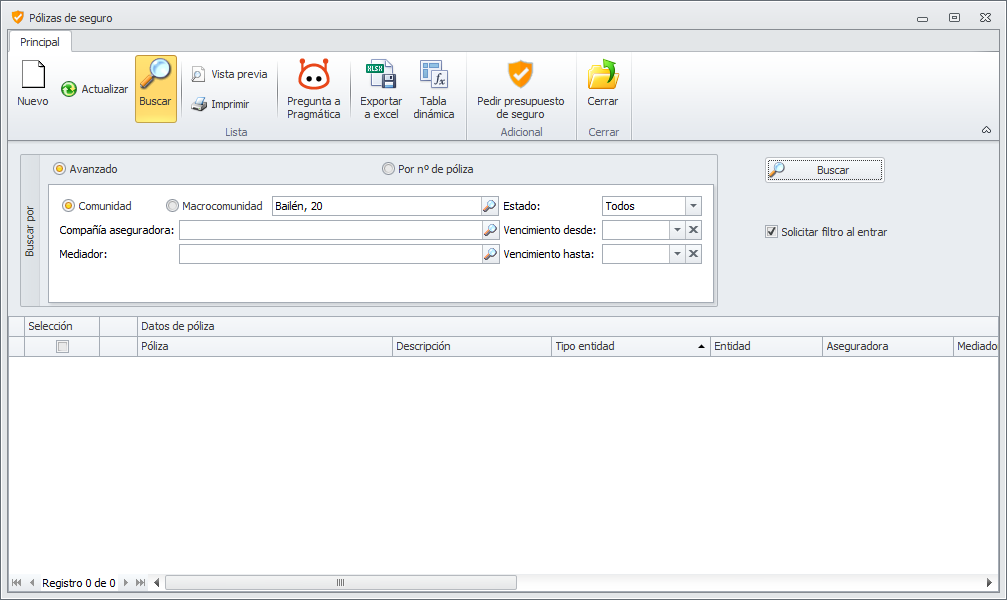Collapse the ribbon with the chevron arrow
Screen dimensions: 1007x600
[986, 130]
